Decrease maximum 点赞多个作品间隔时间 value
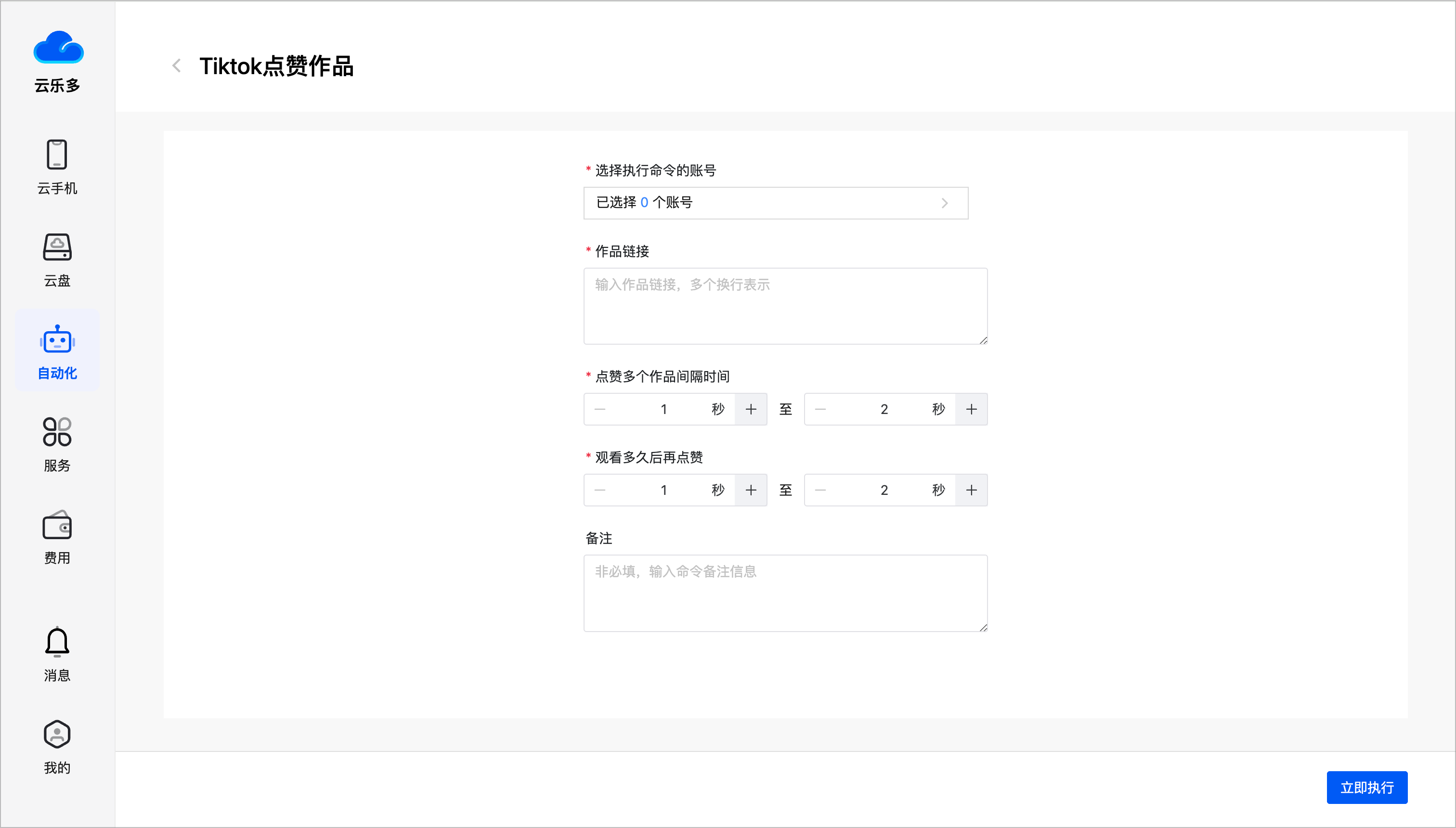 coord(820,409)
